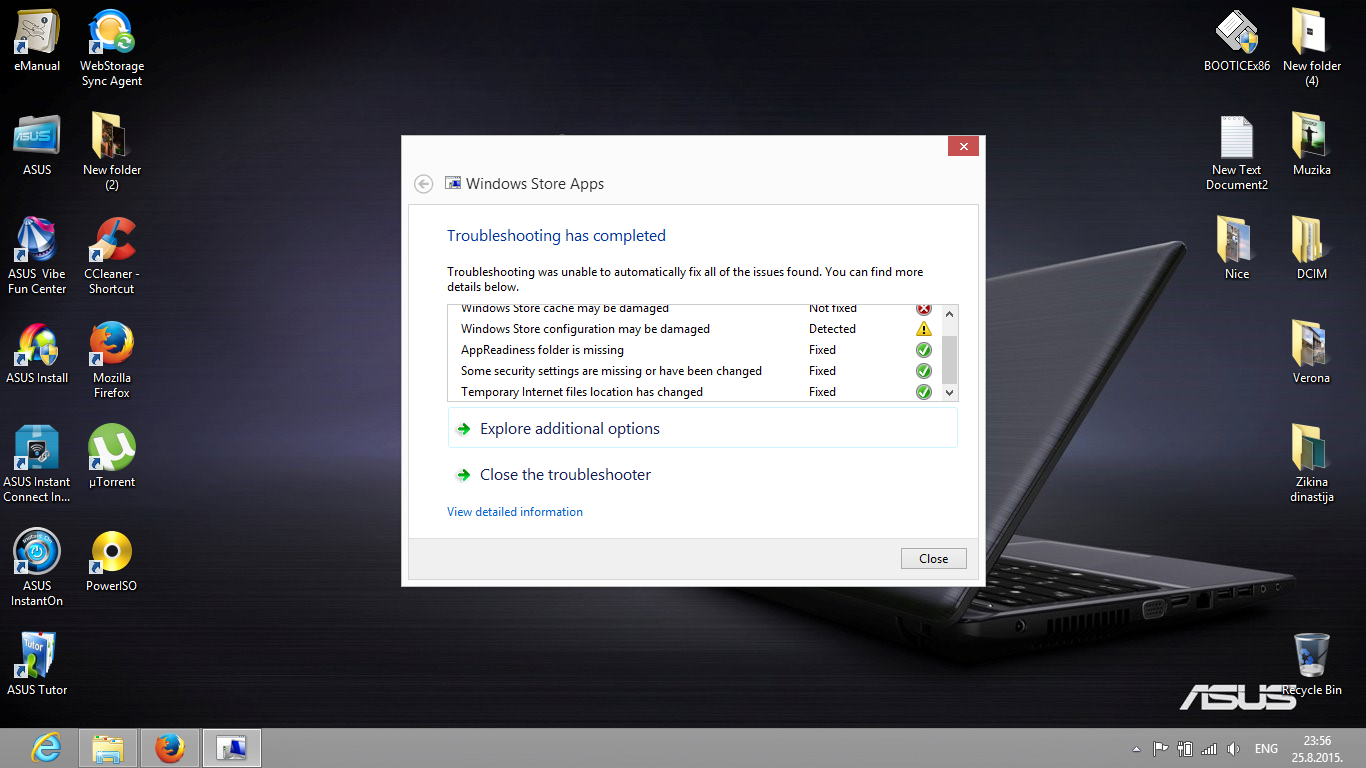This screenshot has width=1366, height=768.
Task: Click 'Troubleshooting has completed' heading
Action: [556, 236]
